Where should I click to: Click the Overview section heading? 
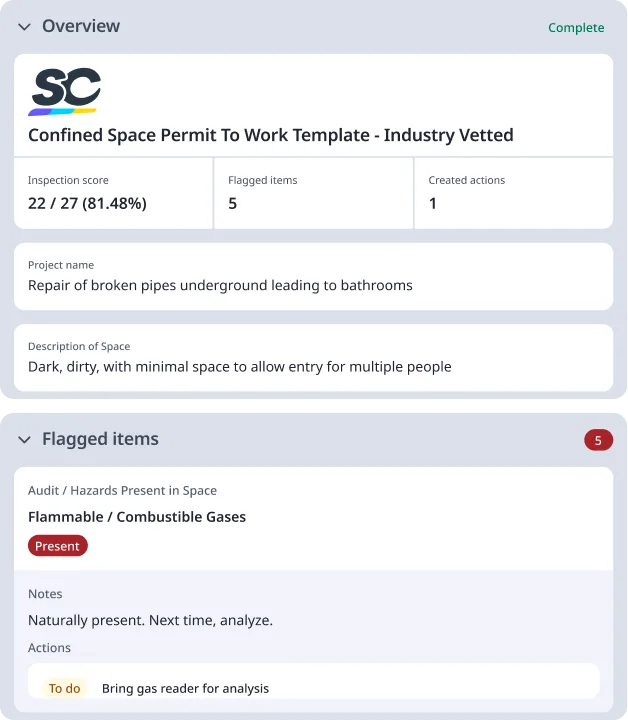81,27
